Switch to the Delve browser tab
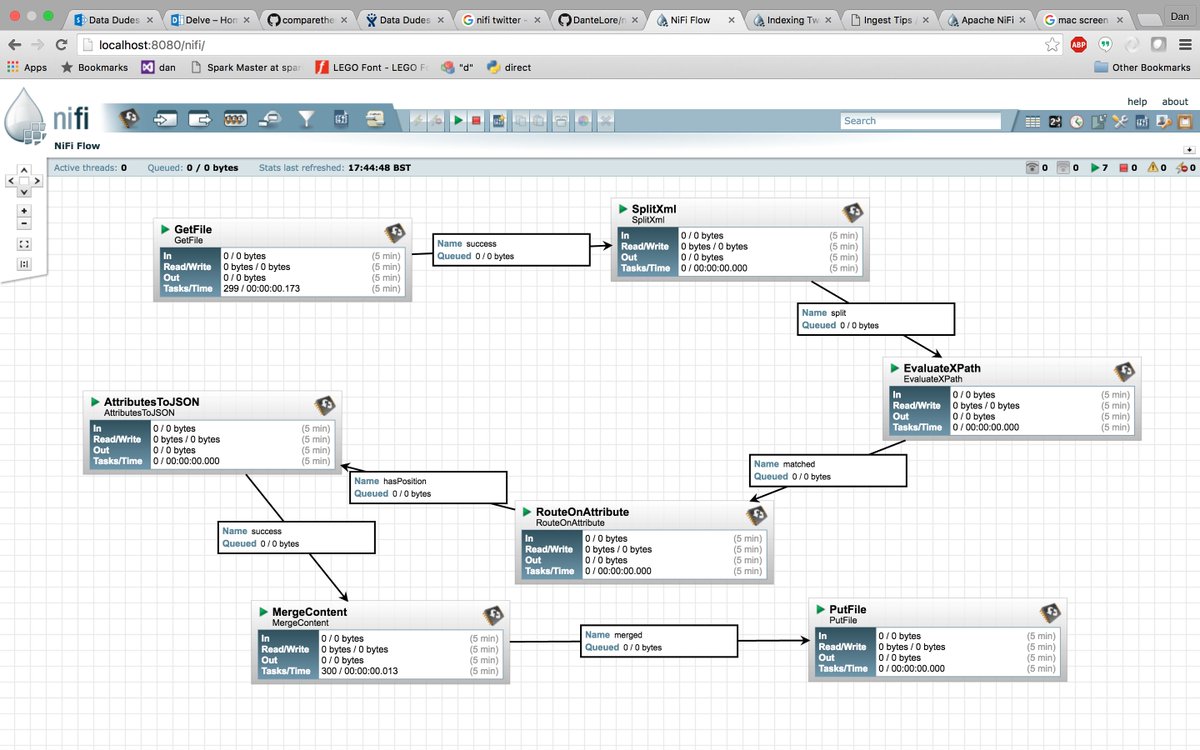 209,19
